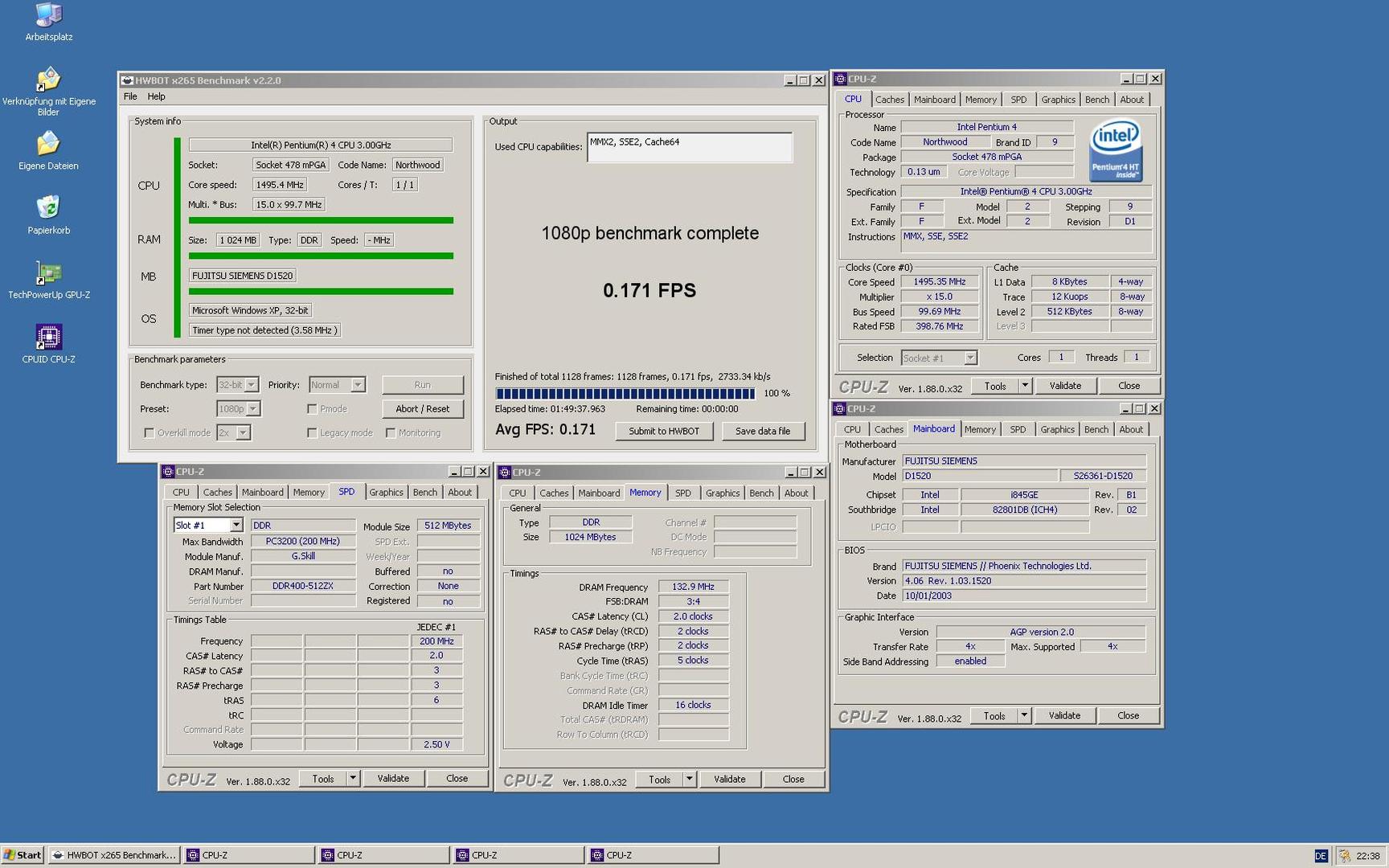Expand Tools arrow in SPD CPU-Z window

click(352, 778)
